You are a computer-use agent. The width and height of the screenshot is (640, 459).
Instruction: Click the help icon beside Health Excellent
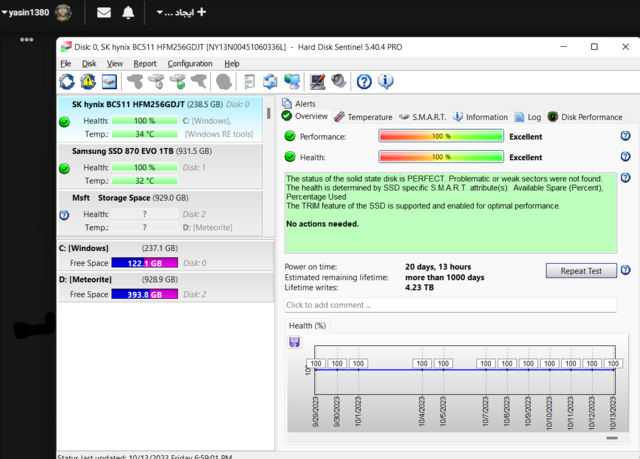[x=625, y=156]
